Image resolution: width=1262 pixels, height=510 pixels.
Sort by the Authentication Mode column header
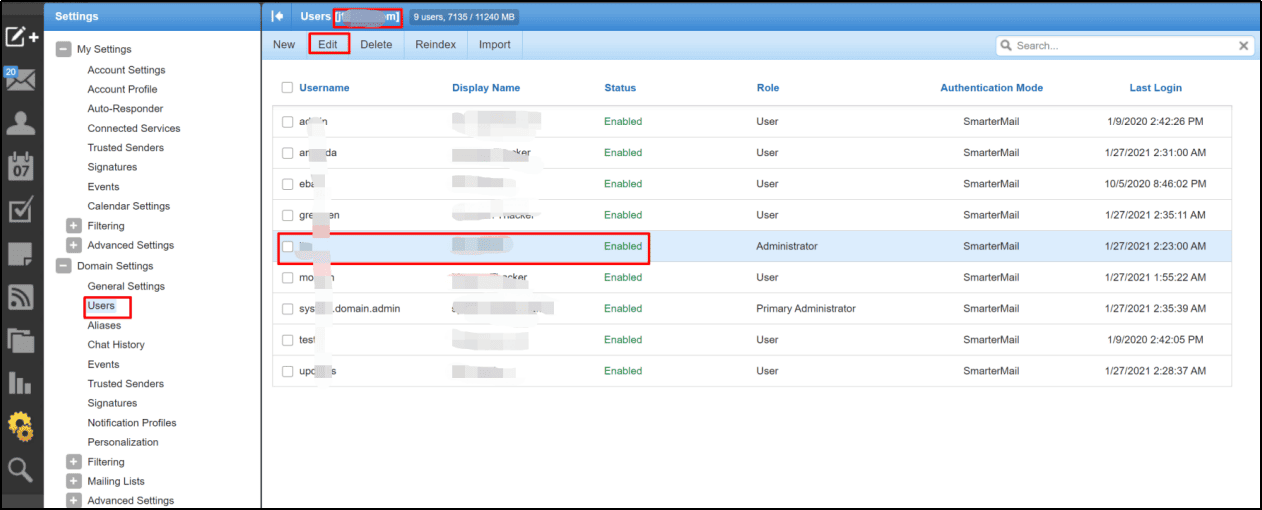tap(991, 88)
